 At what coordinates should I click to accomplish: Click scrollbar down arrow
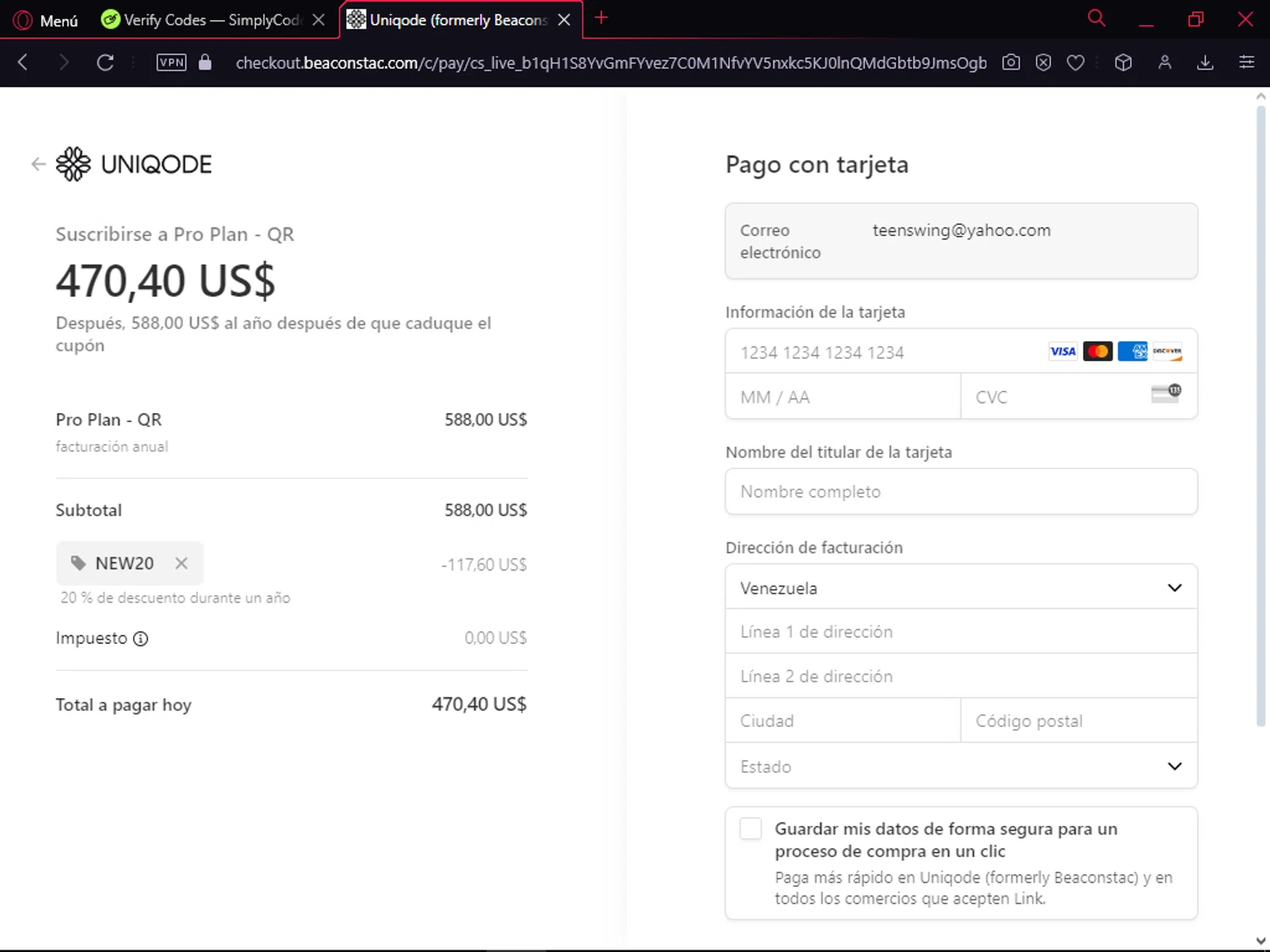(1261, 940)
